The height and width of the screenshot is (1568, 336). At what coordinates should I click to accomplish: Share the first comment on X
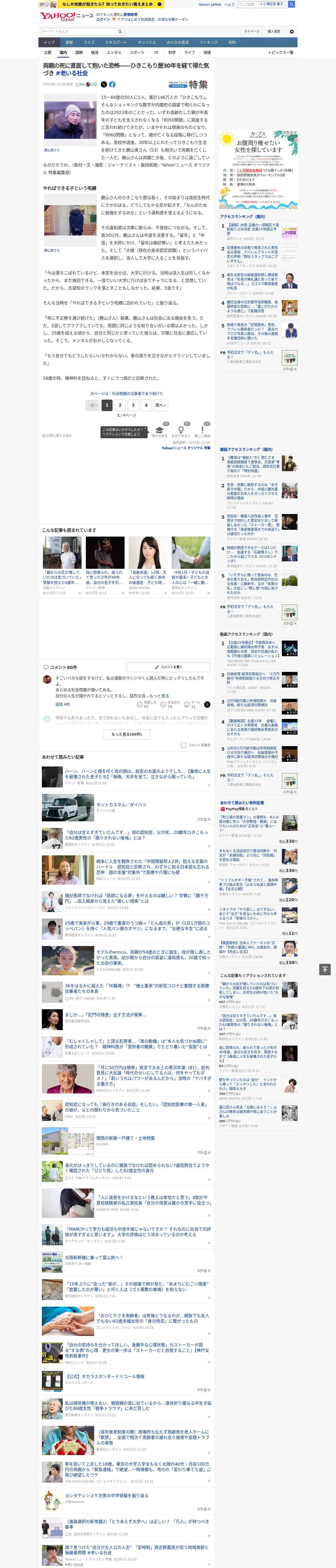[x=207, y=704]
